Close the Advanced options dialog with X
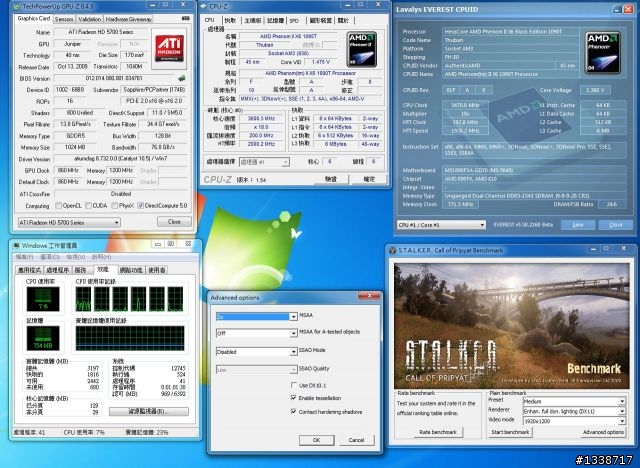 click(369, 296)
